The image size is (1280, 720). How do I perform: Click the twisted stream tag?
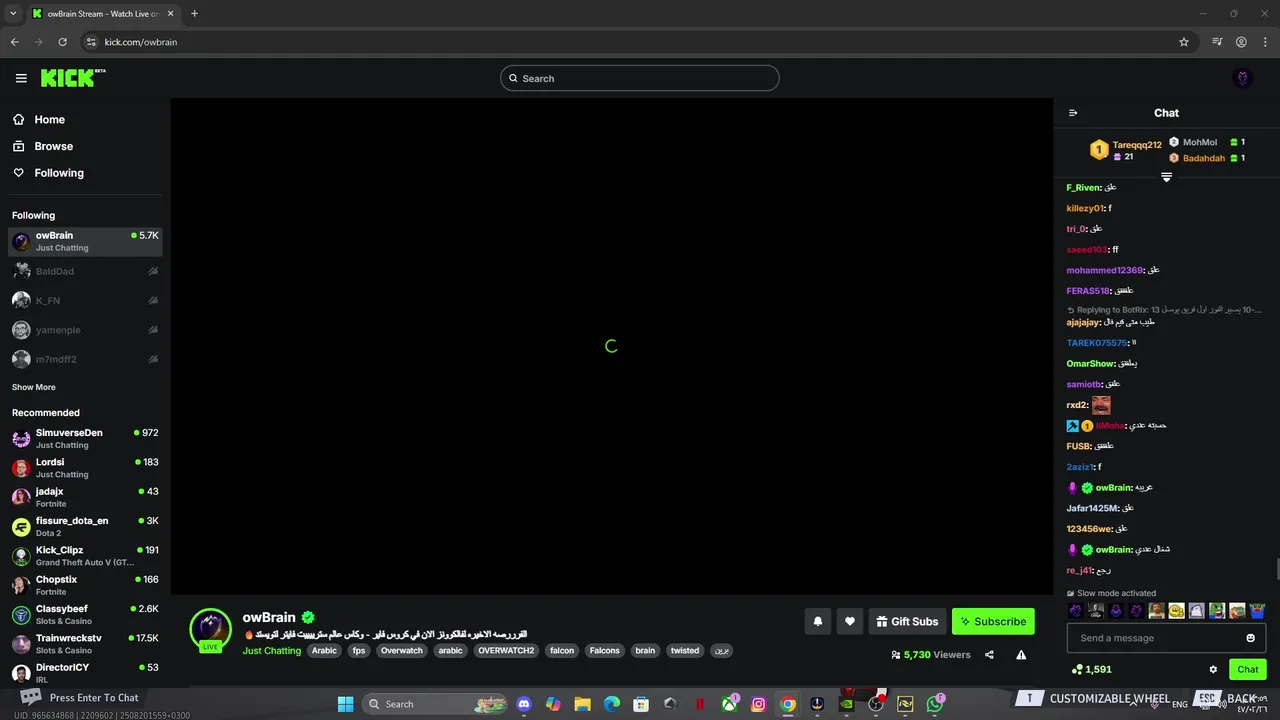pos(685,651)
